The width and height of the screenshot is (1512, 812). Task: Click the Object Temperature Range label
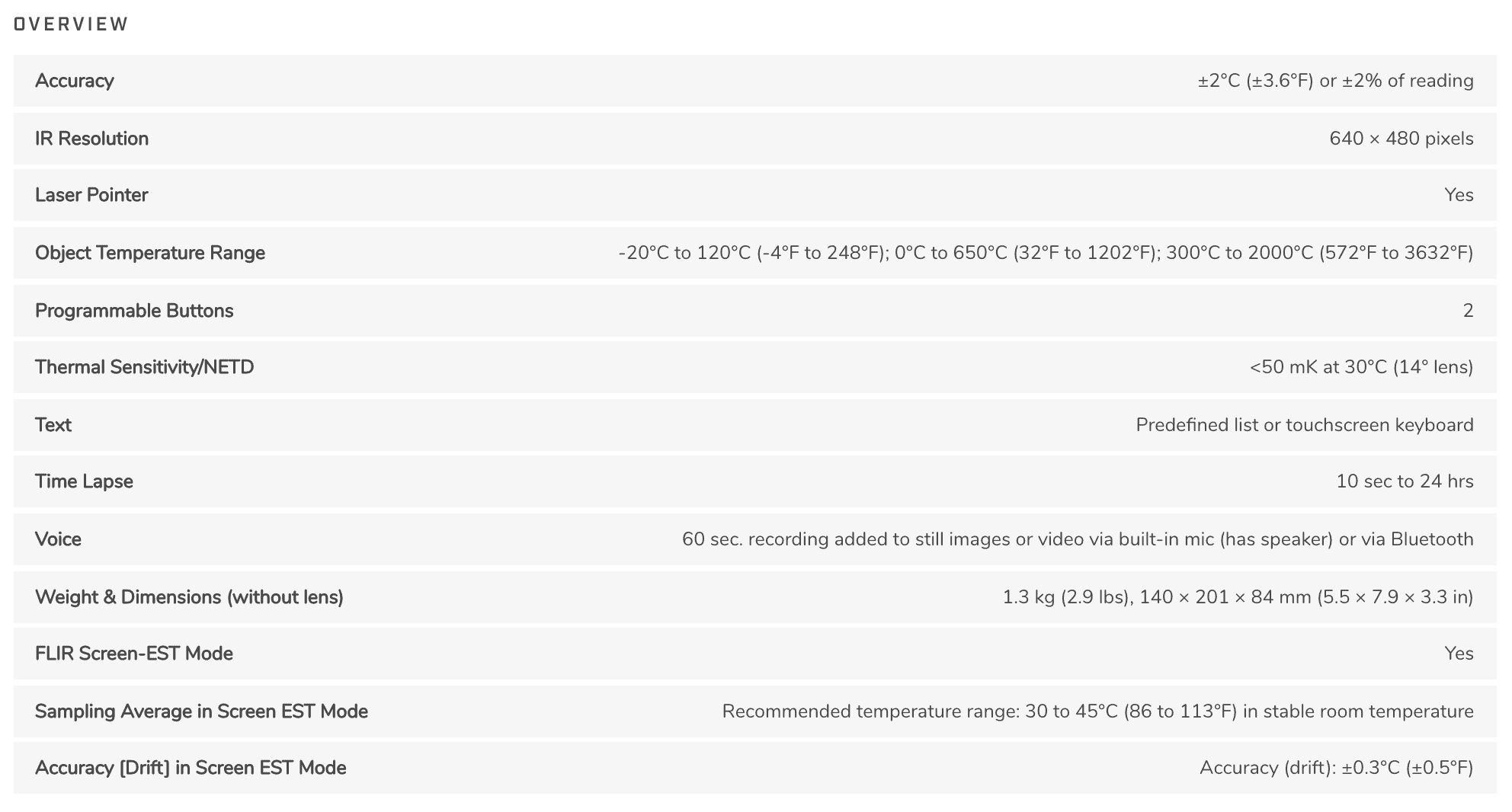(150, 253)
